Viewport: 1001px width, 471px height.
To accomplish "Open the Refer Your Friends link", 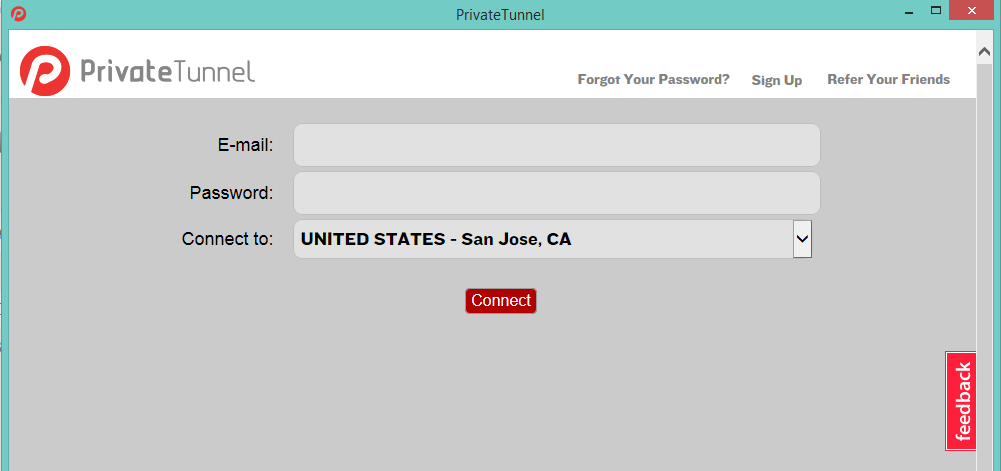I will click(x=888, y=80).
